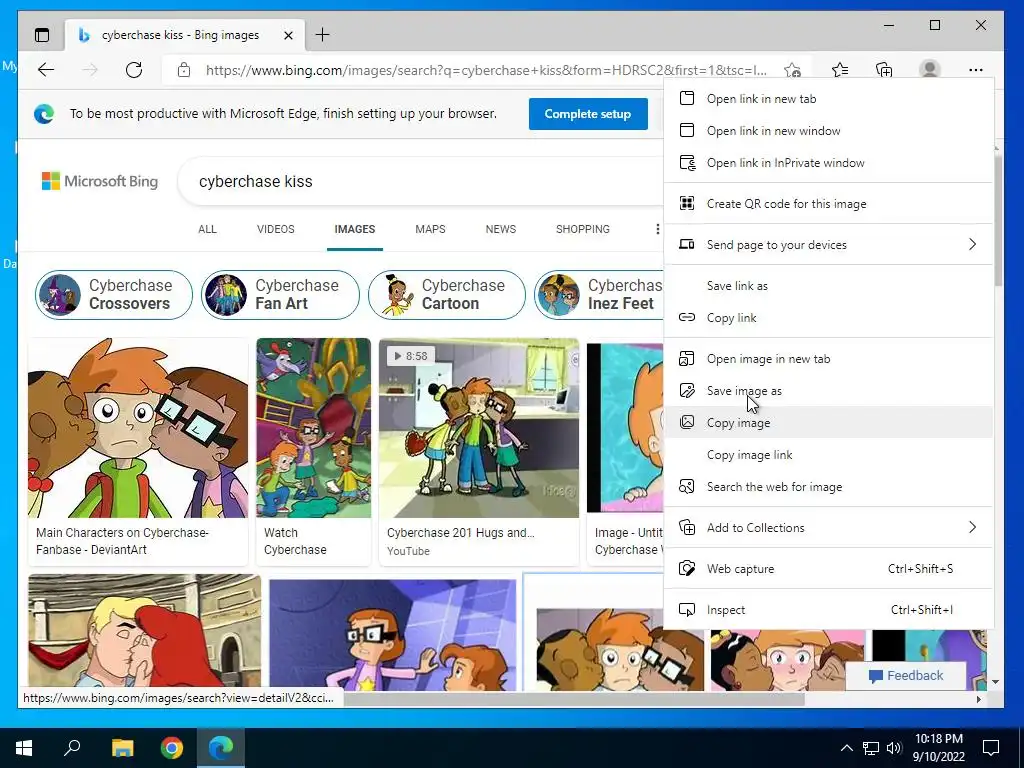
Task: Choose Open link in InPrivate window
Action: 828,163
